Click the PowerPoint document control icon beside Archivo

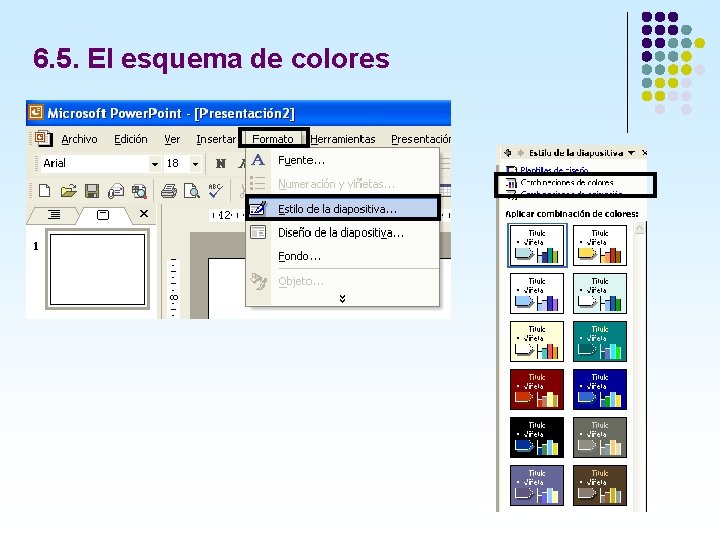pyautogui.click(x=44, y=138)
